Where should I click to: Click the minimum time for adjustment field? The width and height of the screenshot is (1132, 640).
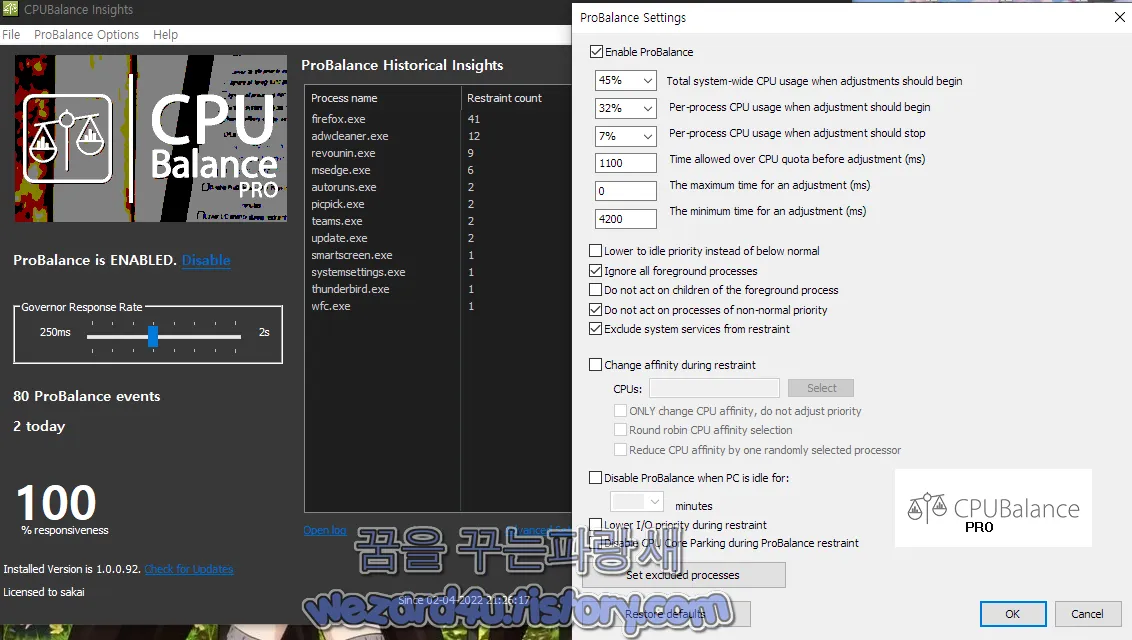click(626, 219)
